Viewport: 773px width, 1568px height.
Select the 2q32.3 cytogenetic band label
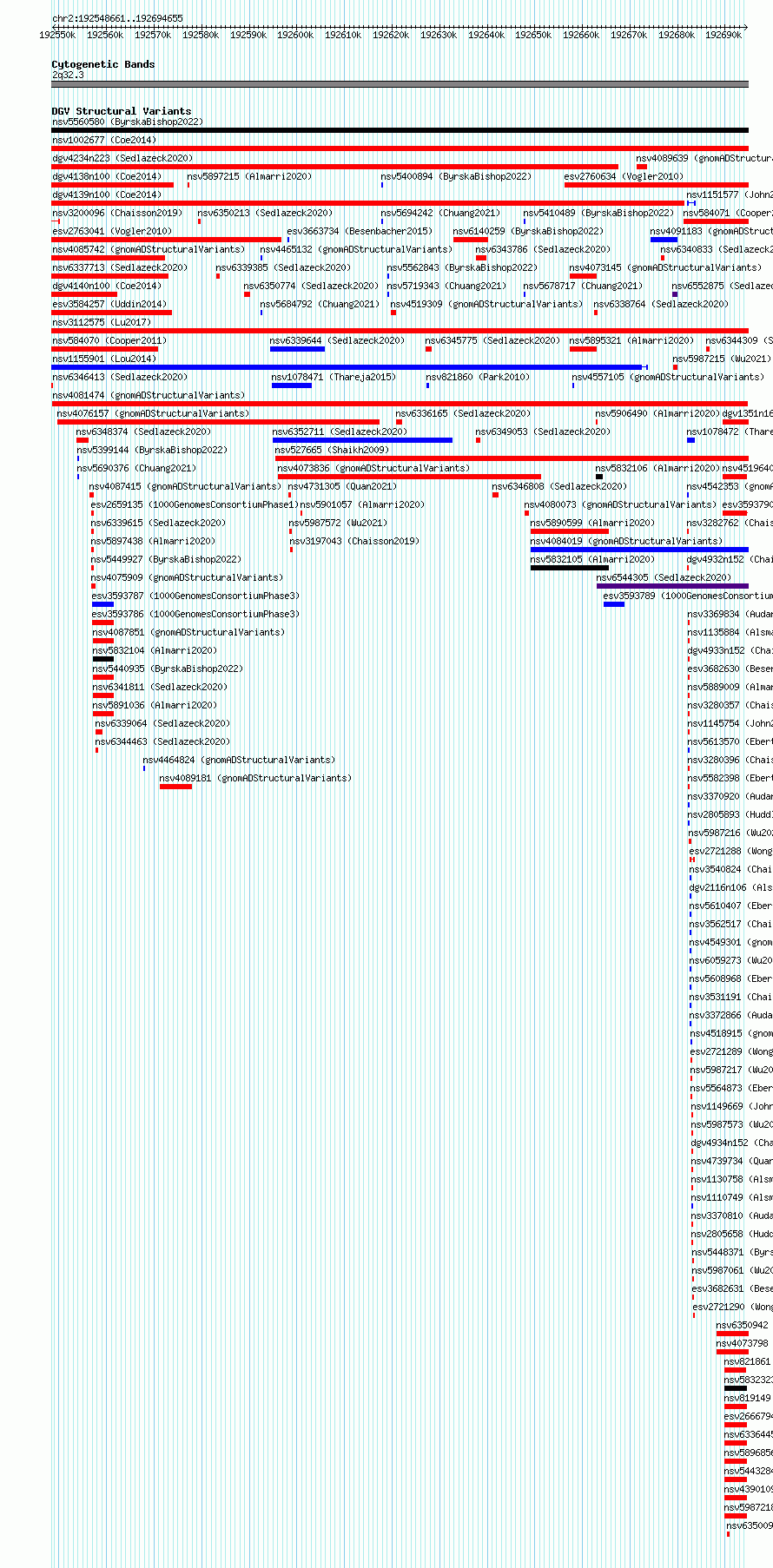click(68, 75)
